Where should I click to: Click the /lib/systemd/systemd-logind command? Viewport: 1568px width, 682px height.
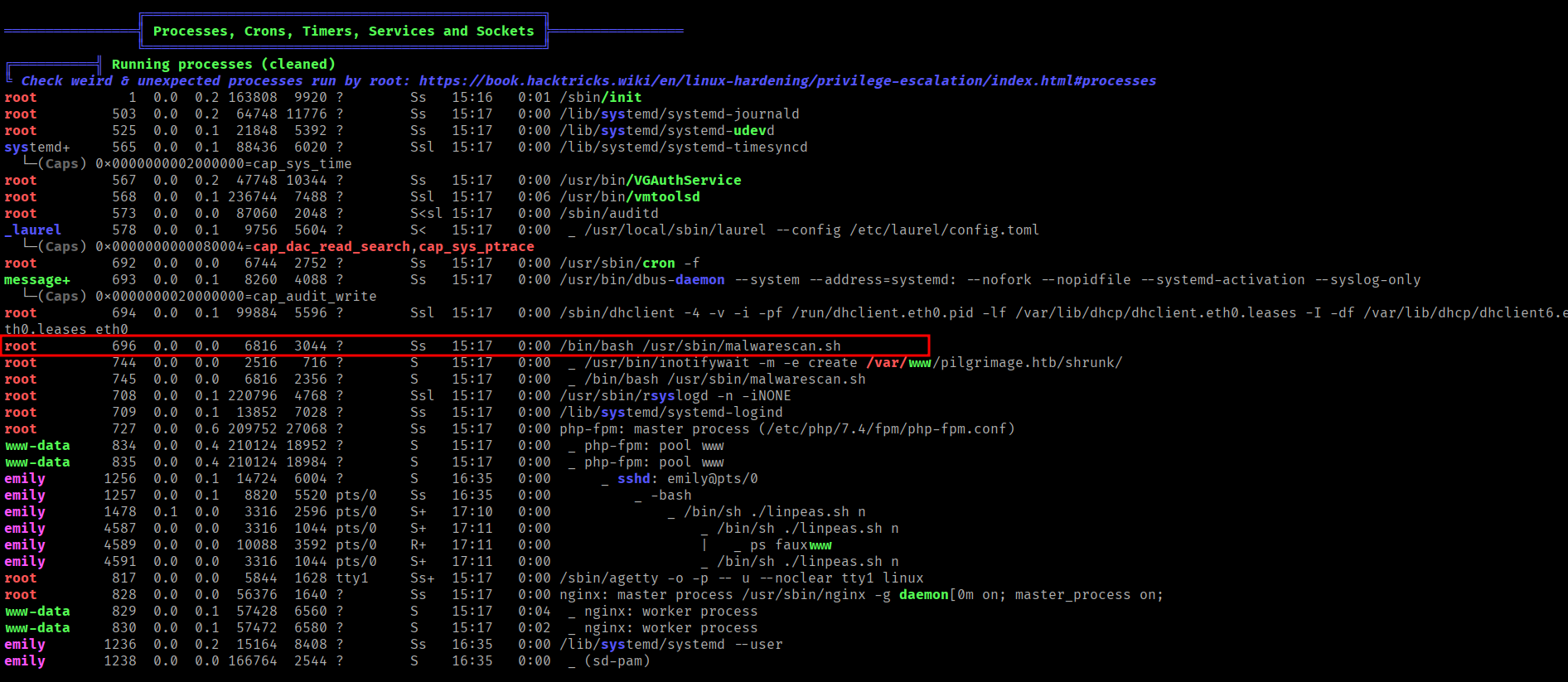pos(671,412)
